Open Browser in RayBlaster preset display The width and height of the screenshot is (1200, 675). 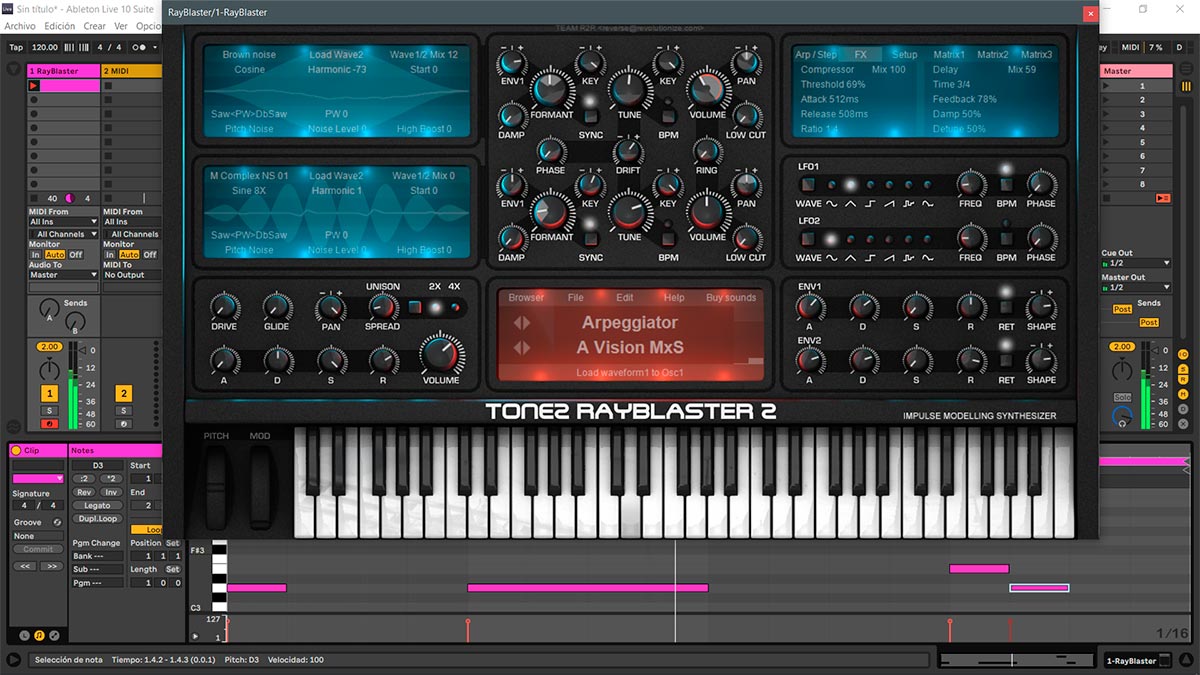coord(526,298)
